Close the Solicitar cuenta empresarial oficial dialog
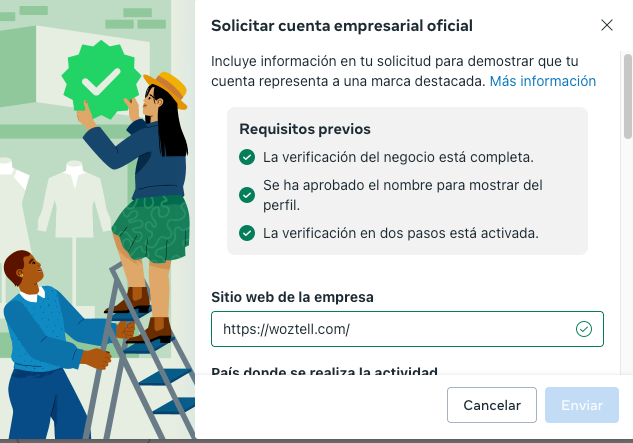 click(607, 25)
